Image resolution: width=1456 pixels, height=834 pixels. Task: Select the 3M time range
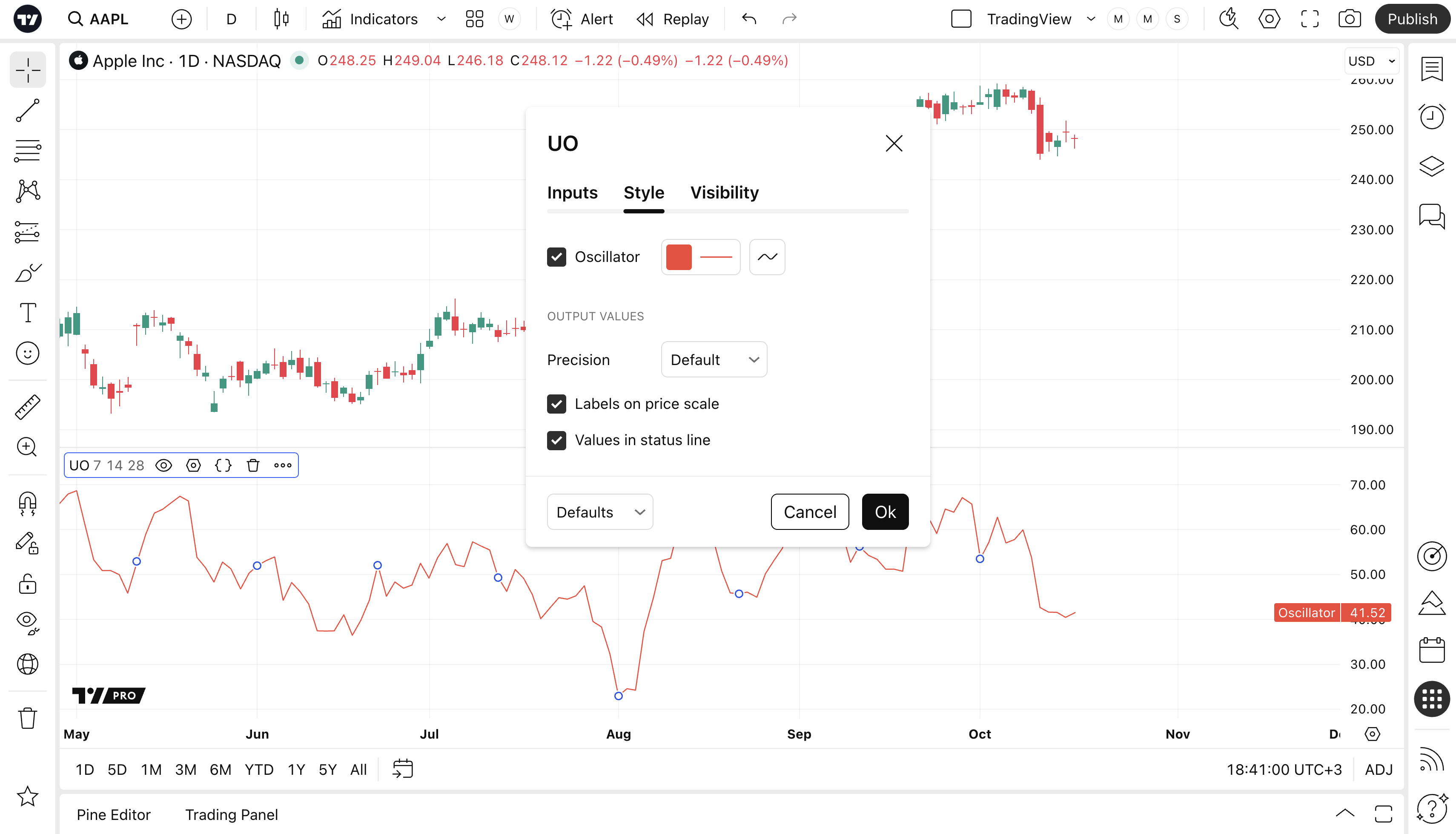tap(186, 769)
